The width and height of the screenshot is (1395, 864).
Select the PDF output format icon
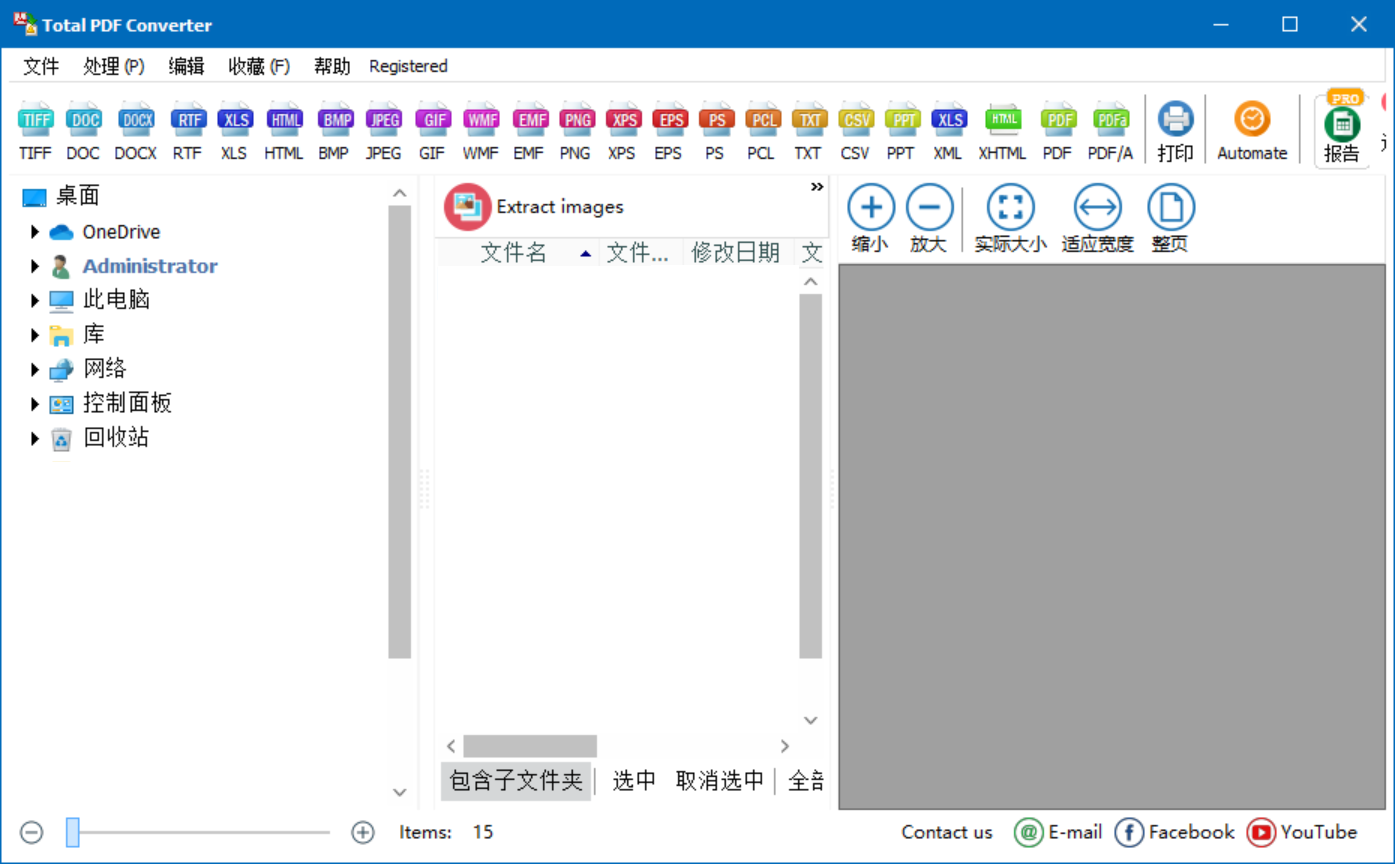(1057, 130)
